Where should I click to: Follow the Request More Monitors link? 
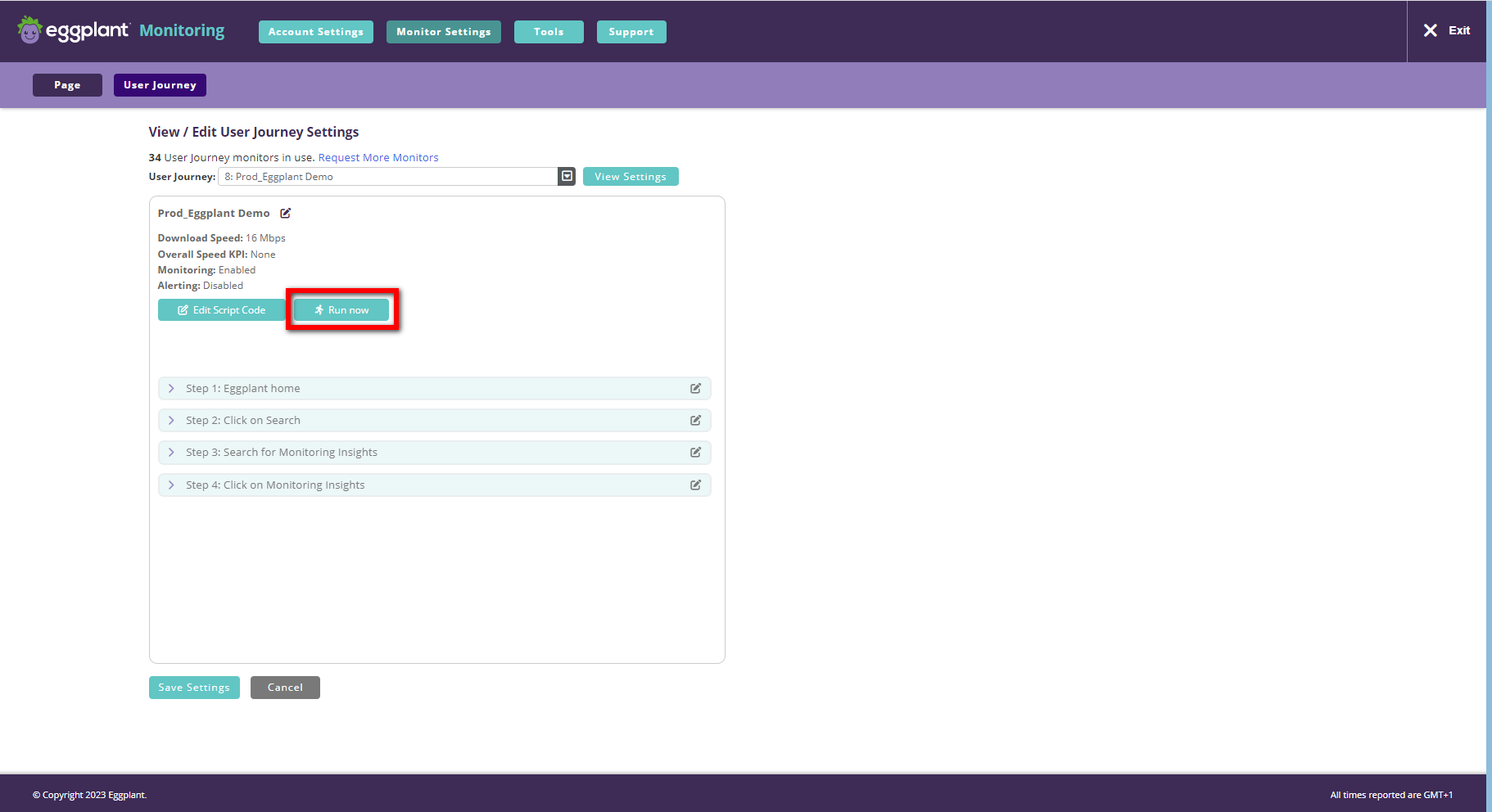point(378,157)
